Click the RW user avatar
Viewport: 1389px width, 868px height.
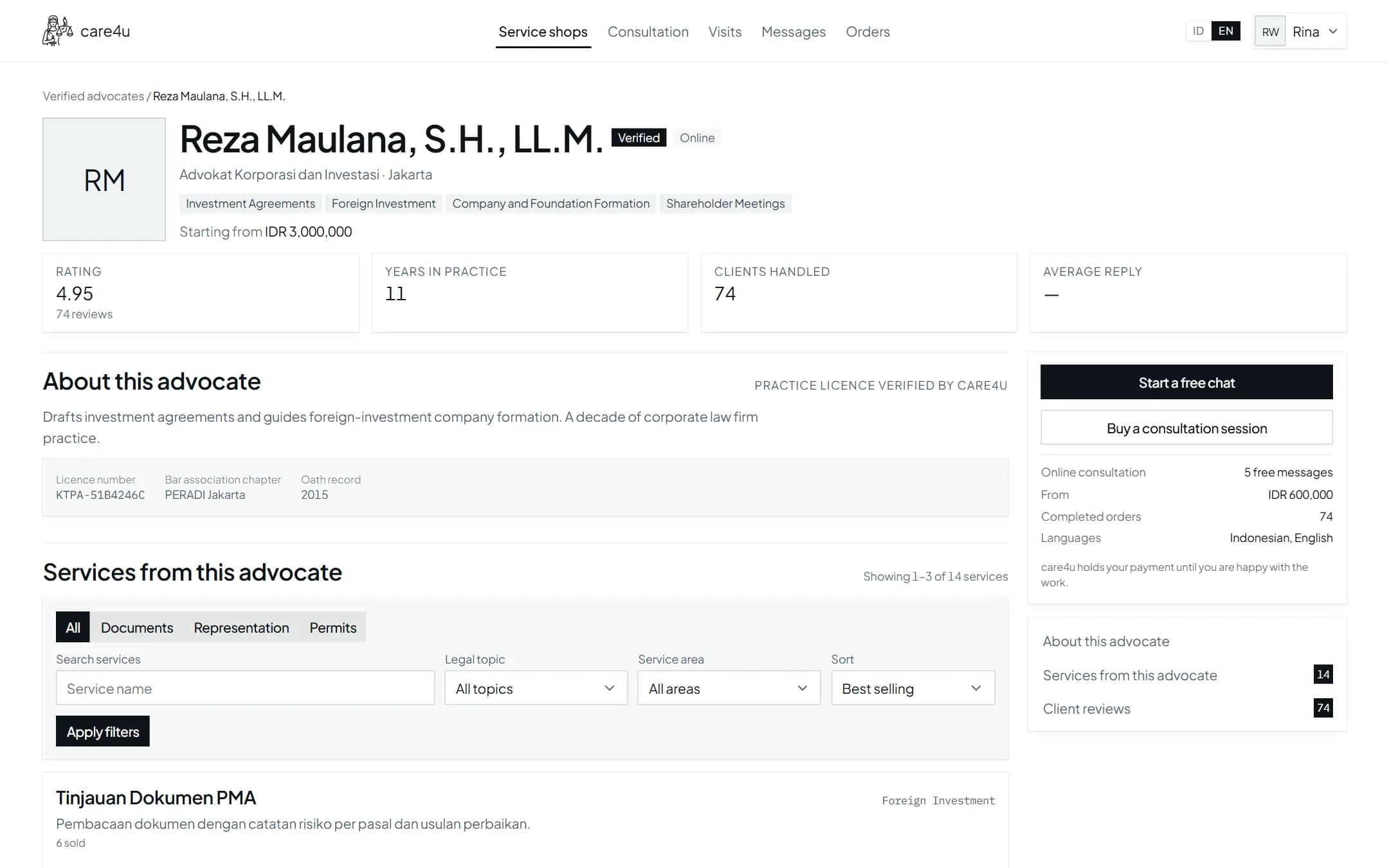pyautogui.click(x=1270, y=32)
